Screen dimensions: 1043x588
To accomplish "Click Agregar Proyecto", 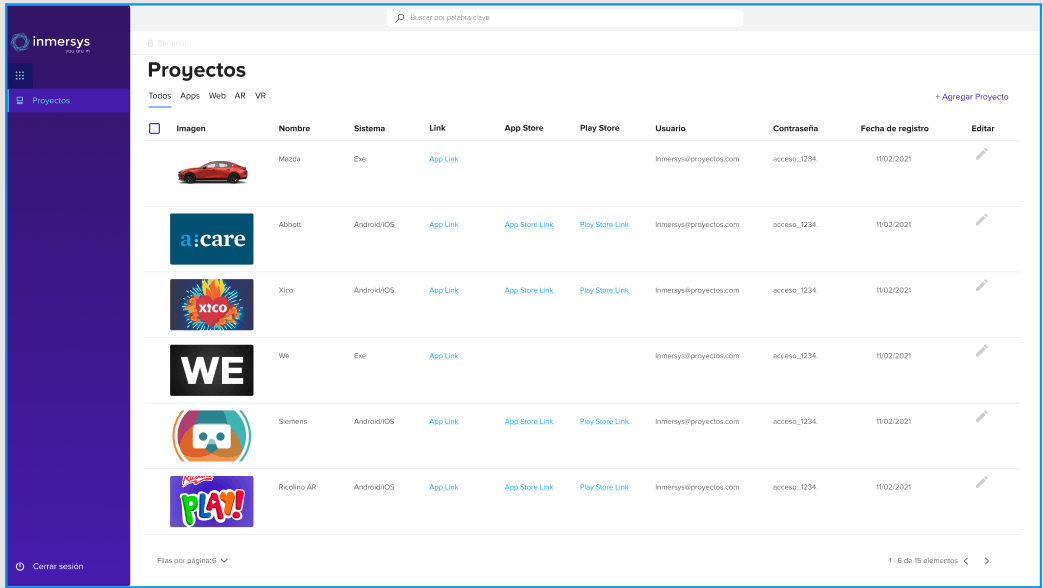I will pyautogui.click(x=971, y=95).
